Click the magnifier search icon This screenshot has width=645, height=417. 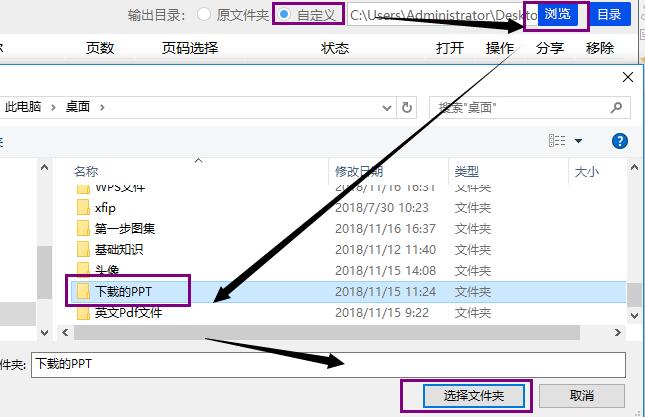pos(616,108)
